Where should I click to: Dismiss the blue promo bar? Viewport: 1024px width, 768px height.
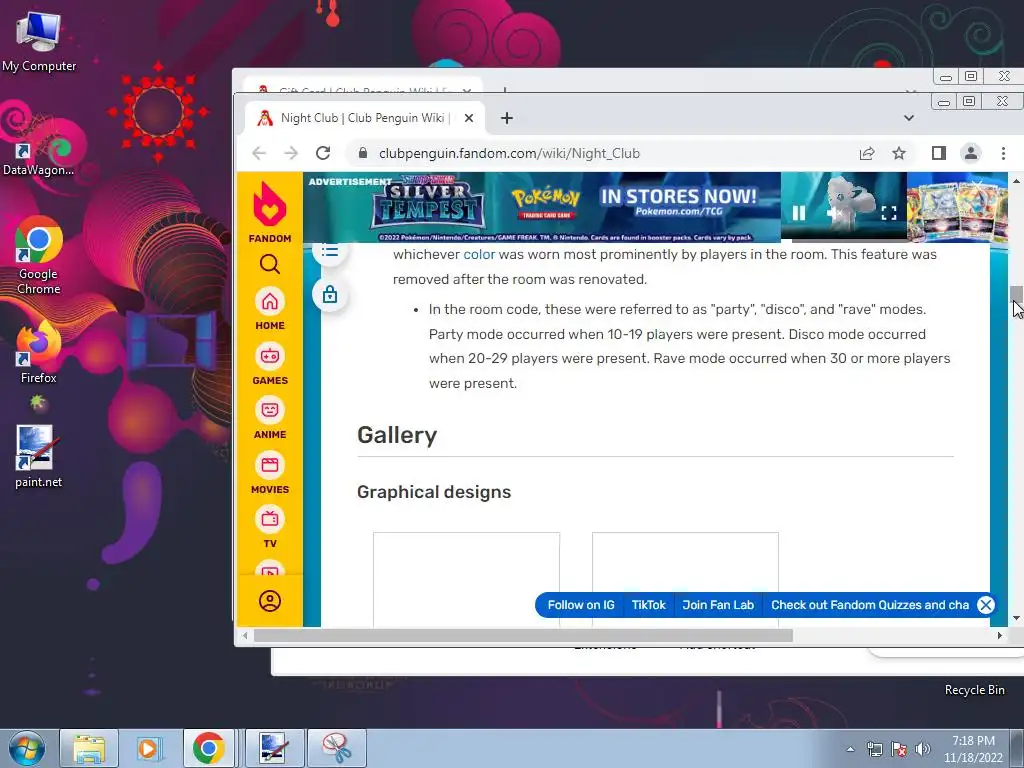(x=985, y=605)
